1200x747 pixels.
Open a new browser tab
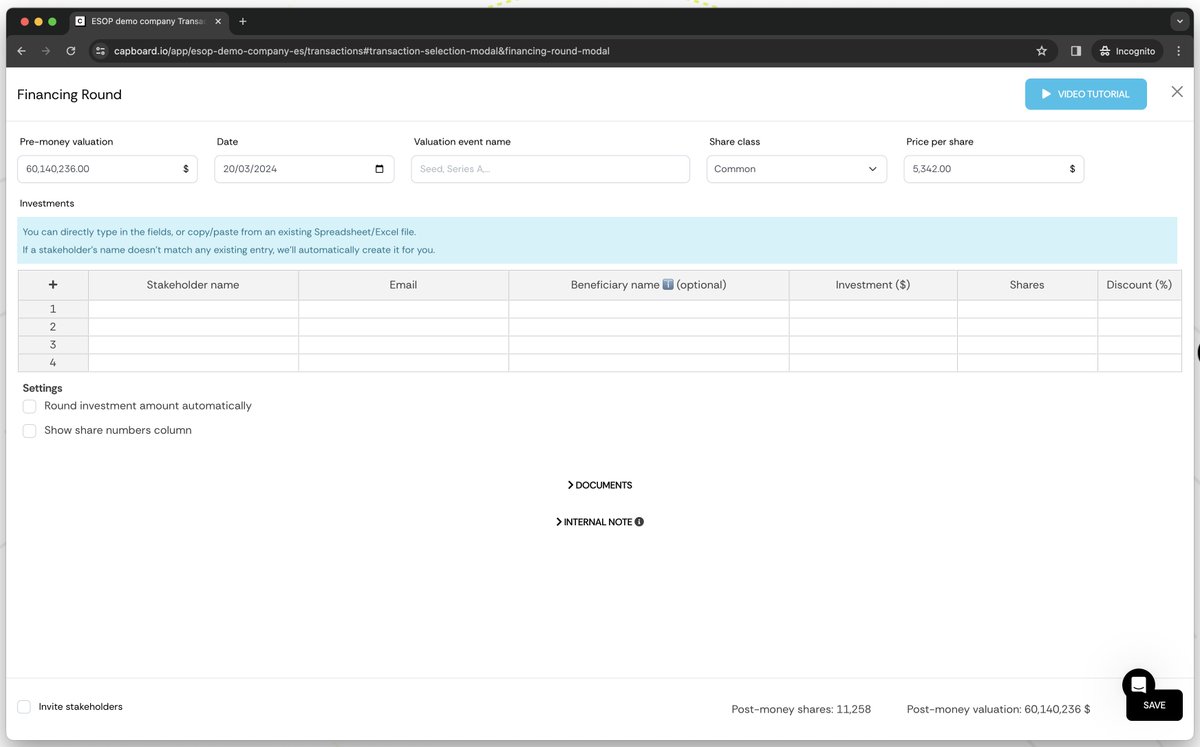(241, 20)
